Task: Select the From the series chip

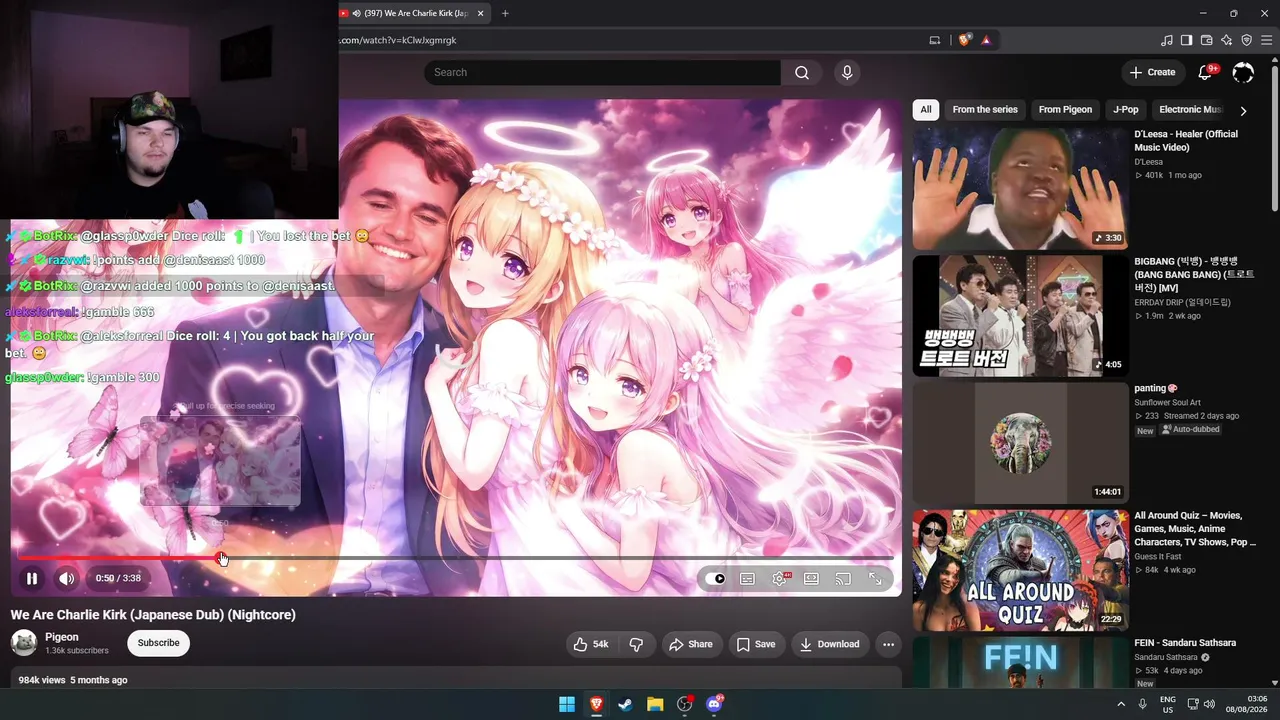Action: click(x=985, y=110)
